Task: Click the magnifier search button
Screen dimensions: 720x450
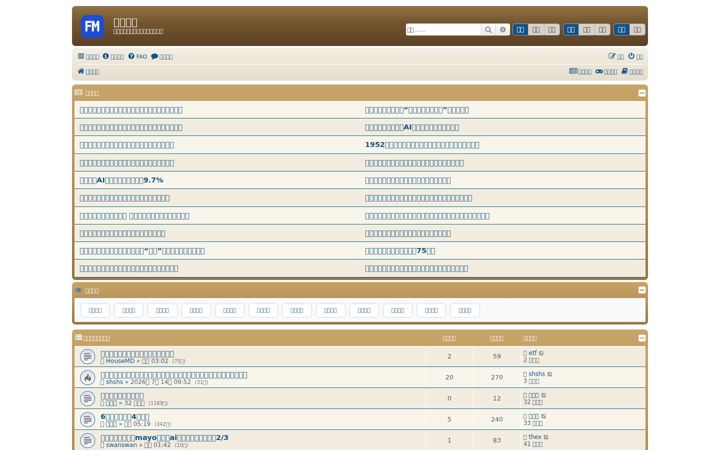Action: [488, 30]
